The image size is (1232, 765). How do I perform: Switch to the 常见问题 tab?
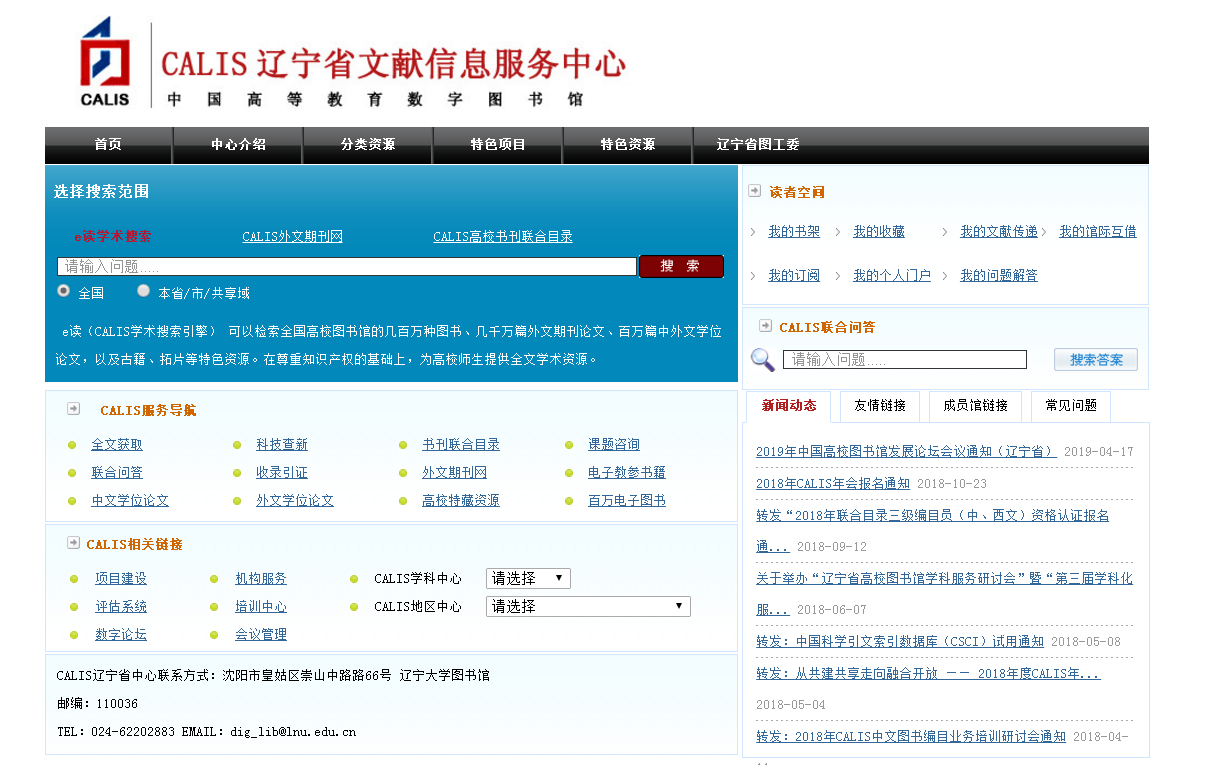[x=1071, y=406]
